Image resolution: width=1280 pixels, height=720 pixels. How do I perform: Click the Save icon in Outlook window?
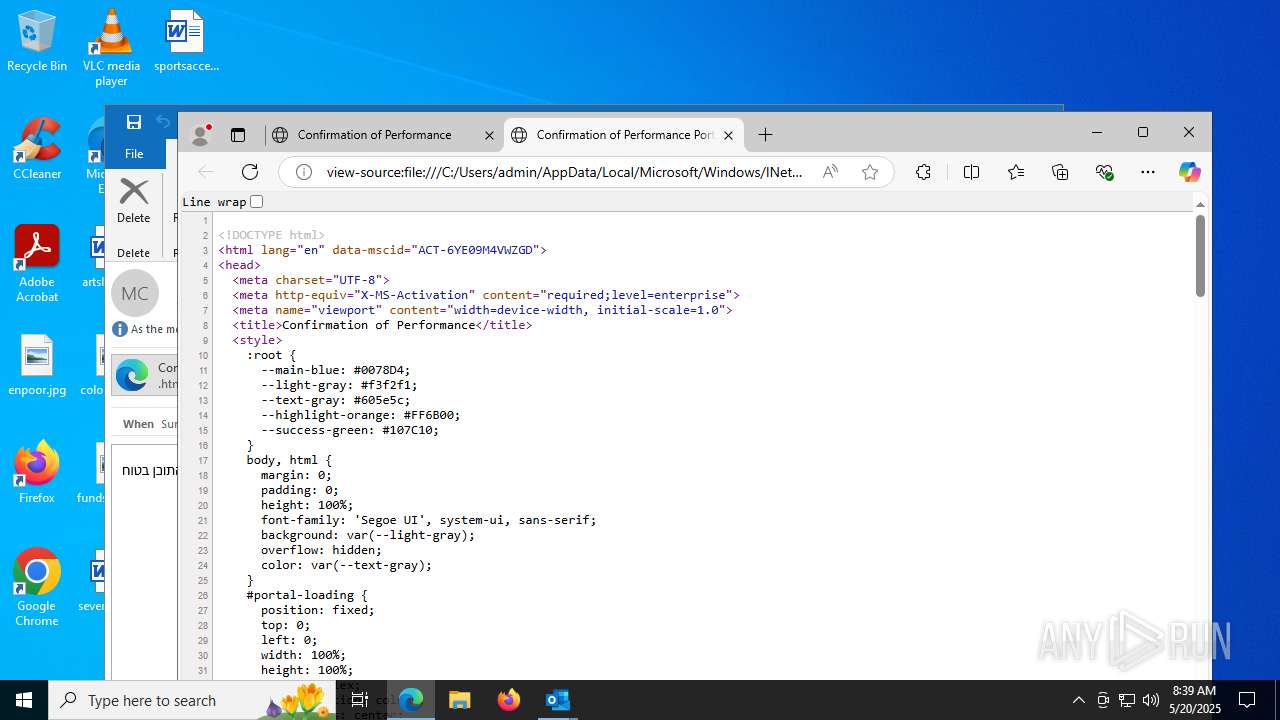tap(133, 122)
